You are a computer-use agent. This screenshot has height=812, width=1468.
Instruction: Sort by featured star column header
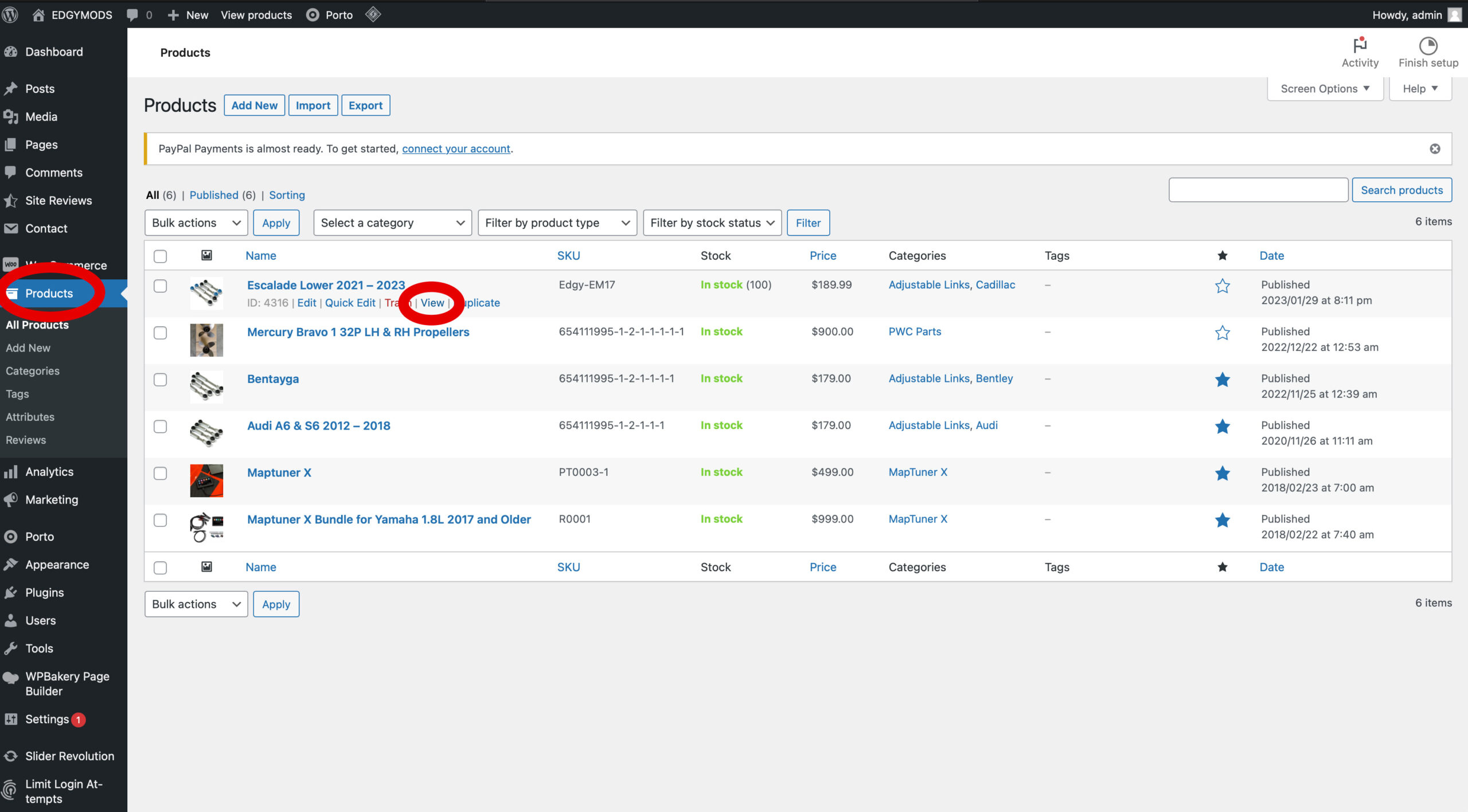pos(1222,256)
